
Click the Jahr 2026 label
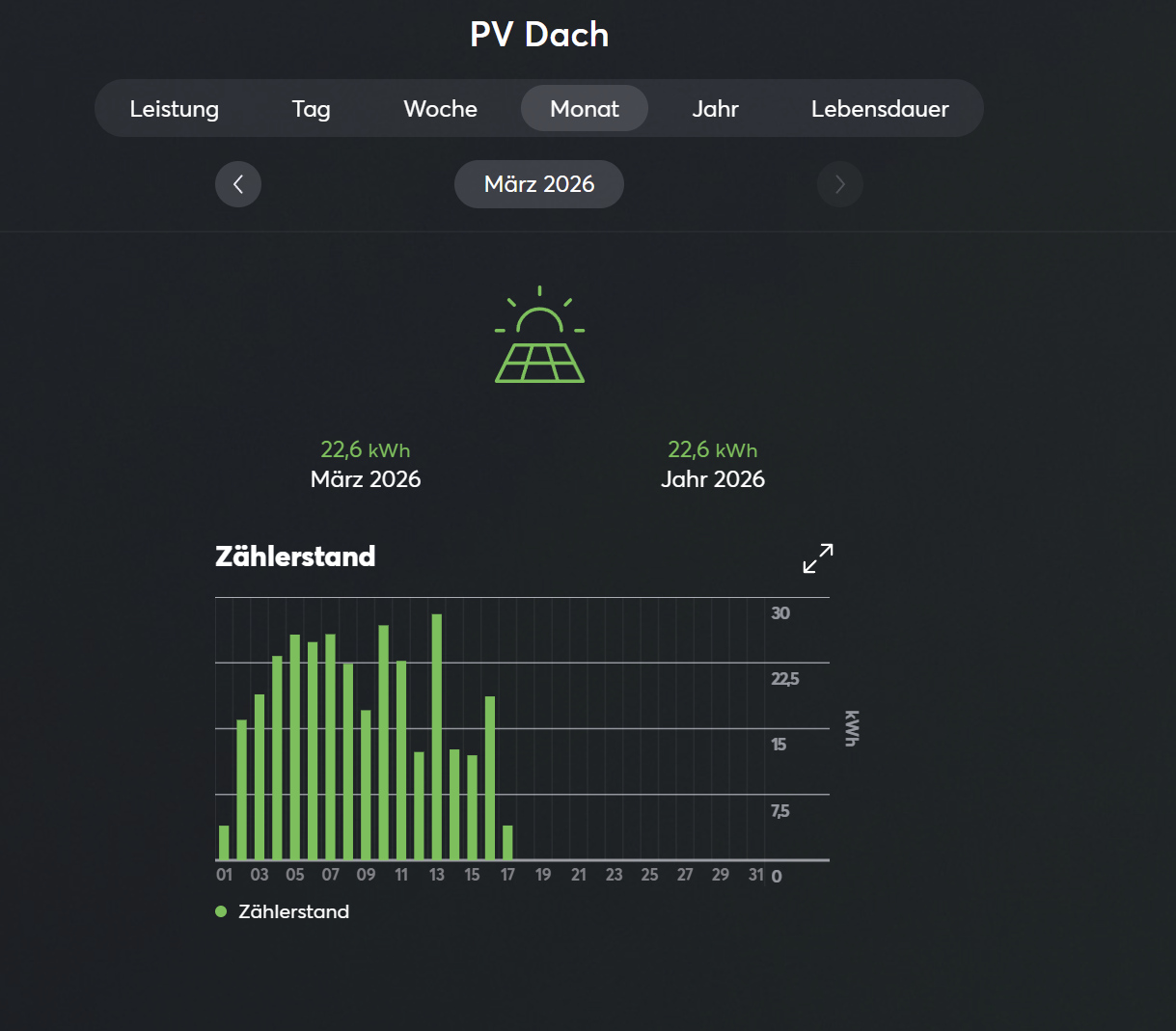pyautogui.click(x=713, y=479)
